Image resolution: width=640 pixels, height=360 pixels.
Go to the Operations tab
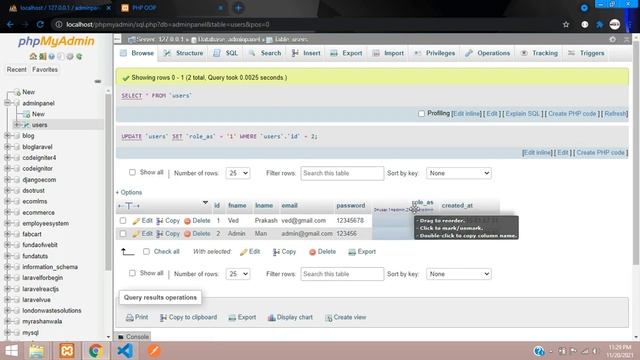[x=487, y=53]
